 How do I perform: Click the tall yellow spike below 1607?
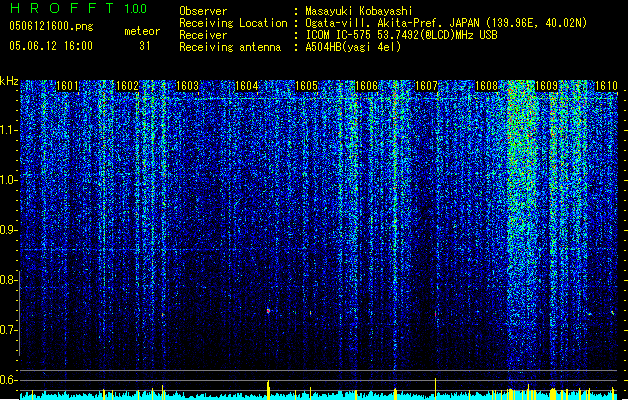coord(435,387)
